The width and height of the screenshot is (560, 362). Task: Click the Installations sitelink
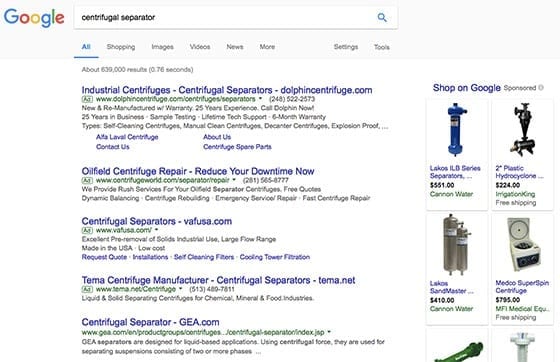point(150,257)
